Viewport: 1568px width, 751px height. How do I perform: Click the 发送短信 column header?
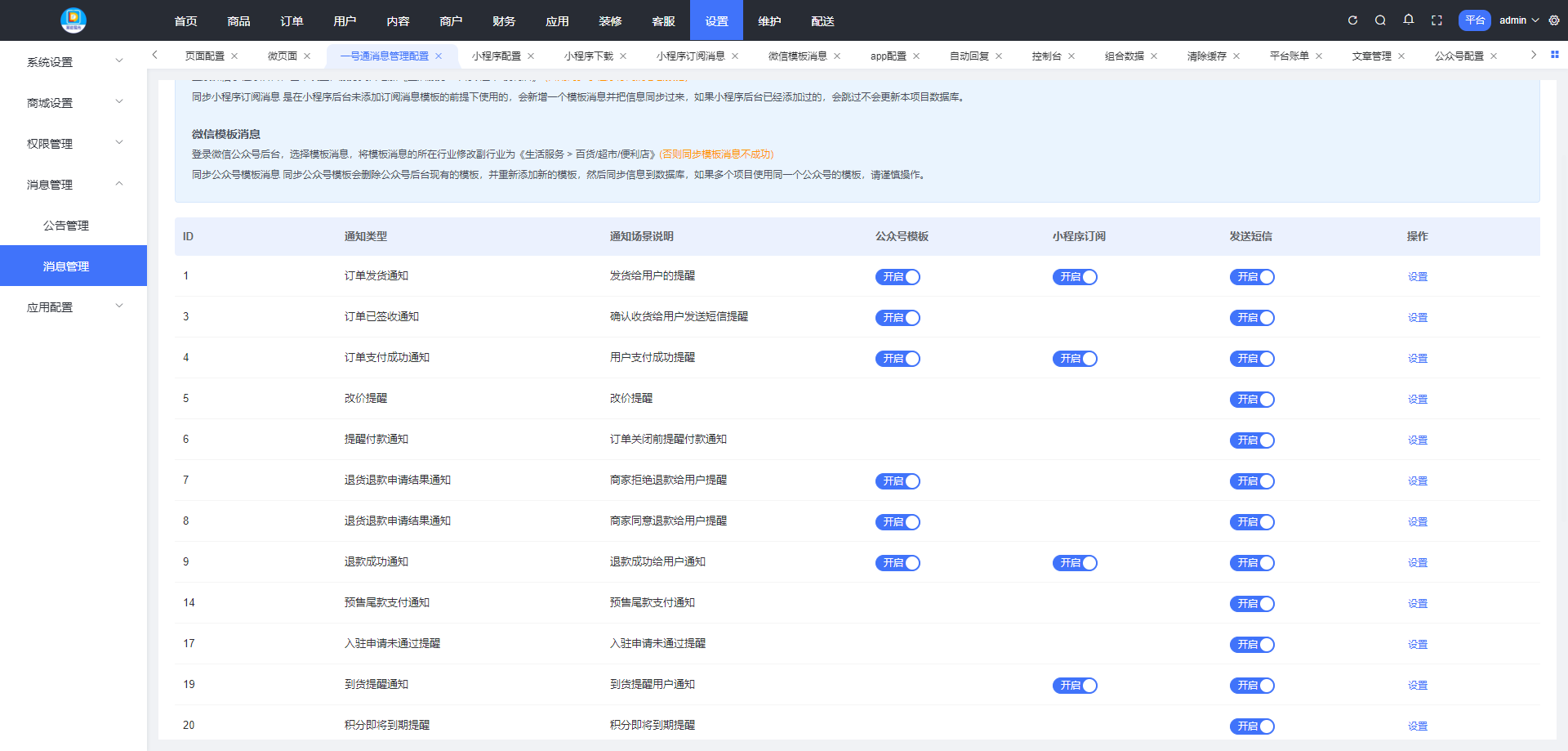pyautogui.click(x=1250, y=236)
